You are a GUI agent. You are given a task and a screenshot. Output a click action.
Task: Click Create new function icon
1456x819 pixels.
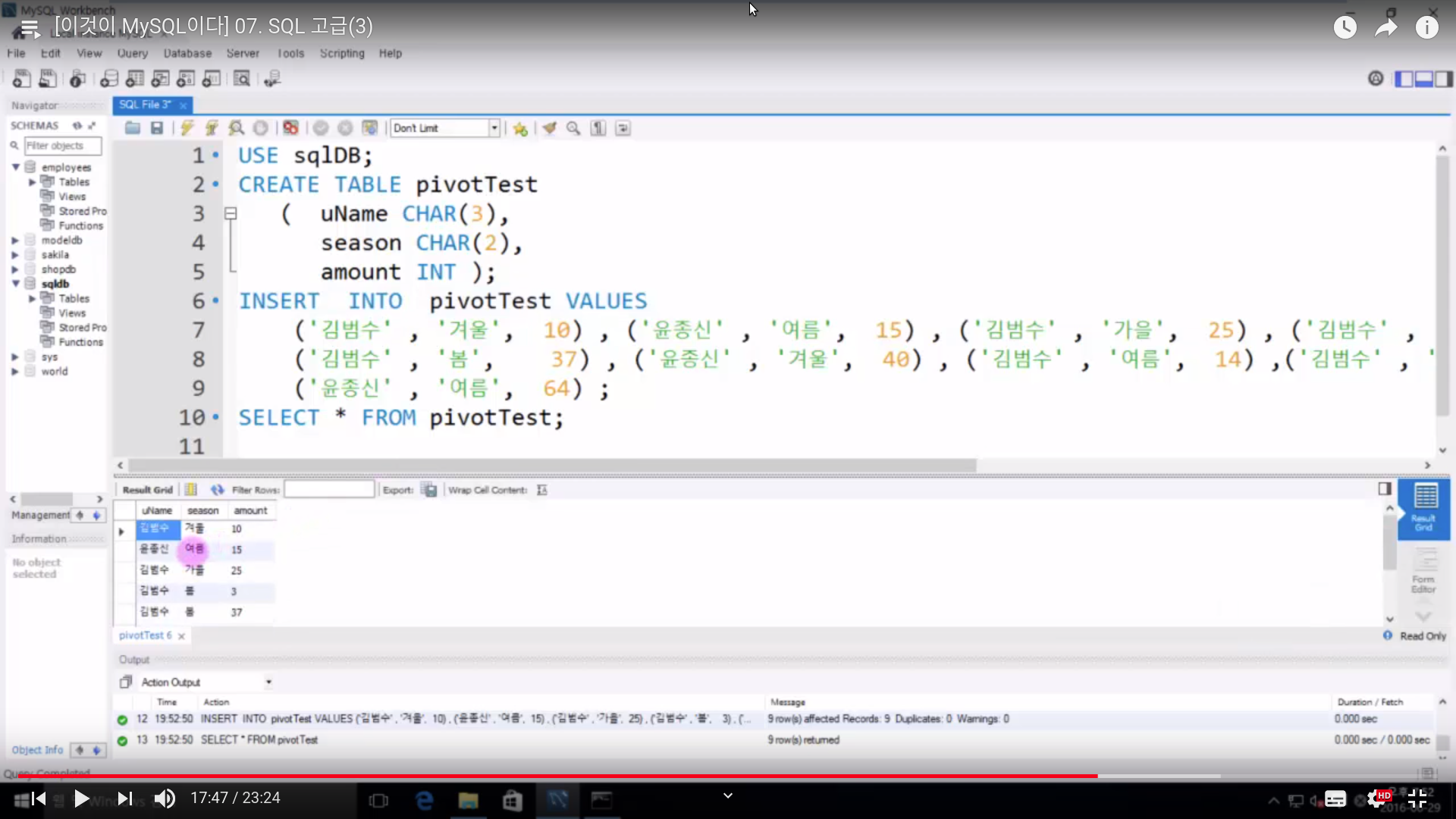click(x=212, y=78)
